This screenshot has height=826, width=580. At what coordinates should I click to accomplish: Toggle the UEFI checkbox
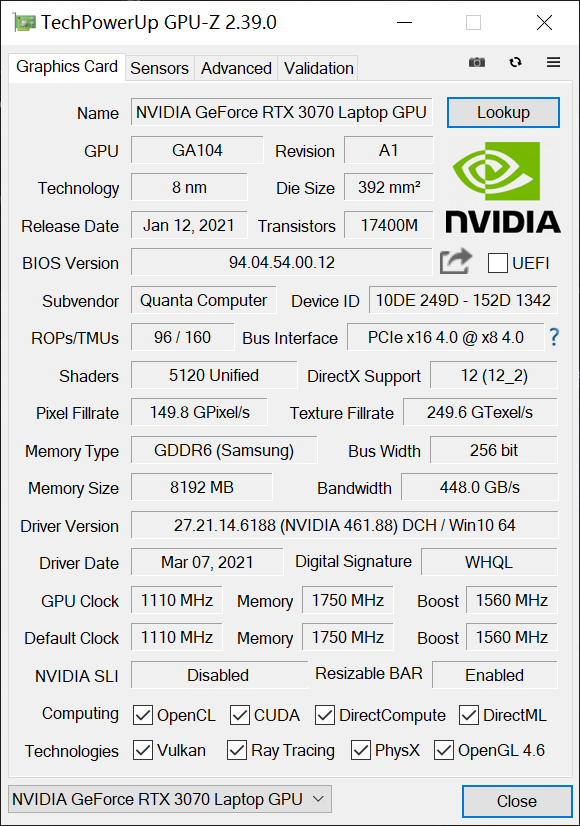tap(497, 262)
